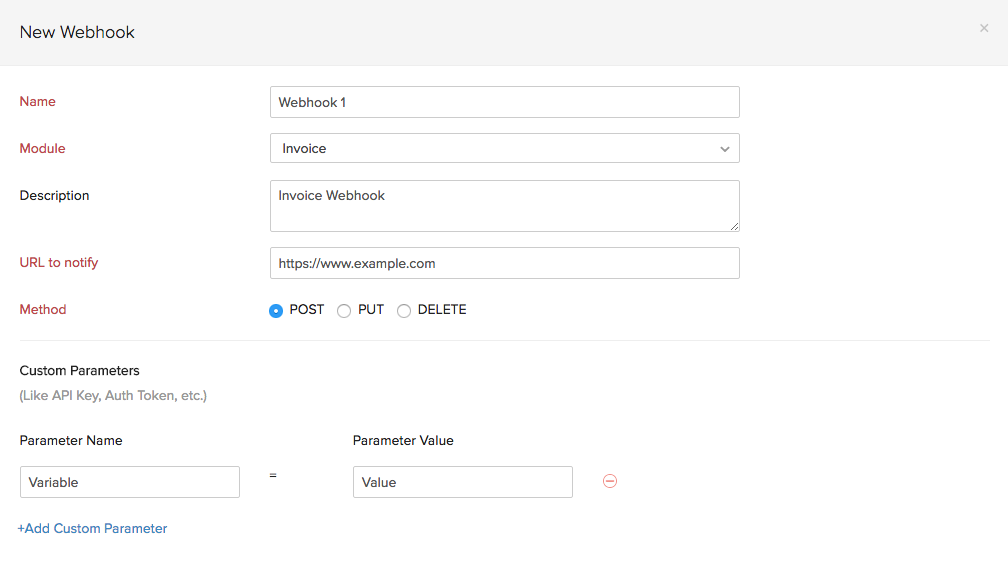This screenshot has height=561, width=1008.
Task: Click the Parameter Value input box
Action: point(462,482)
